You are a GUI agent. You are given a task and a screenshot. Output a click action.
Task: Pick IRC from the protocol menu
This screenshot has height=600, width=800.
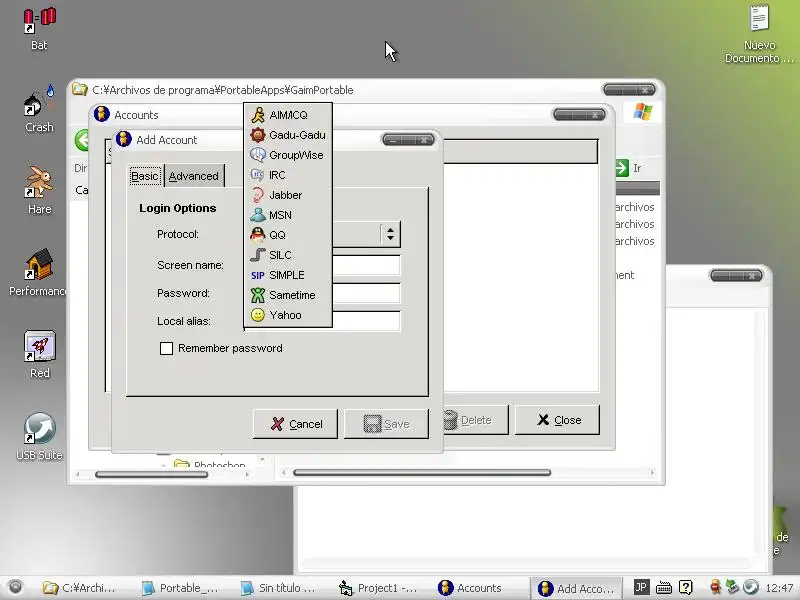(x=288, y=175)
